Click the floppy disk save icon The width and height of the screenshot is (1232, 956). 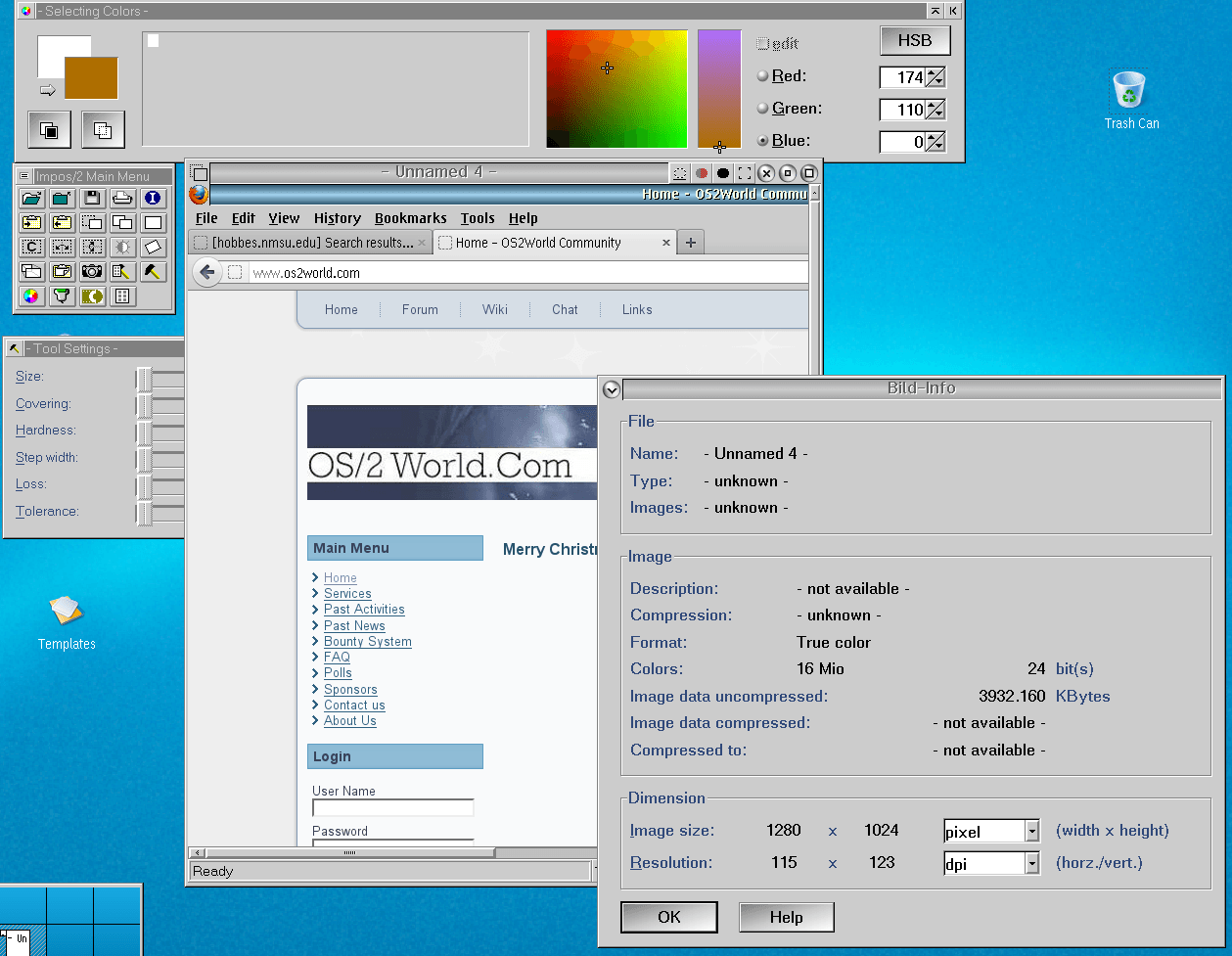[92, 199]
